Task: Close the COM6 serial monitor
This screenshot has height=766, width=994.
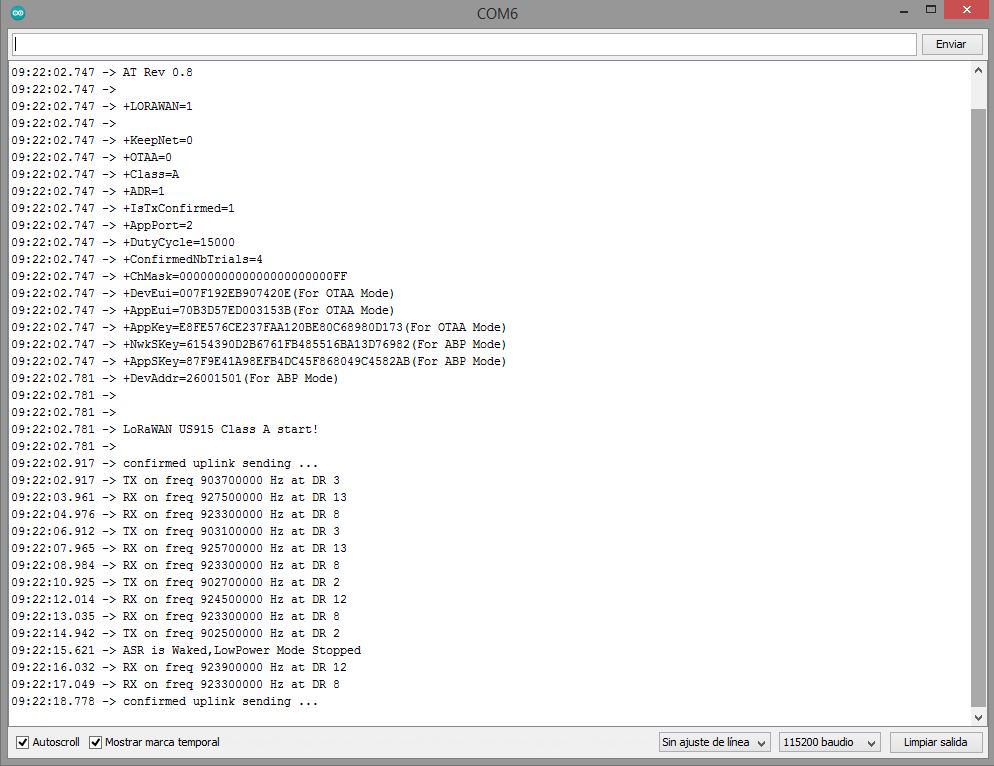Action: click(x=966, y=10)
